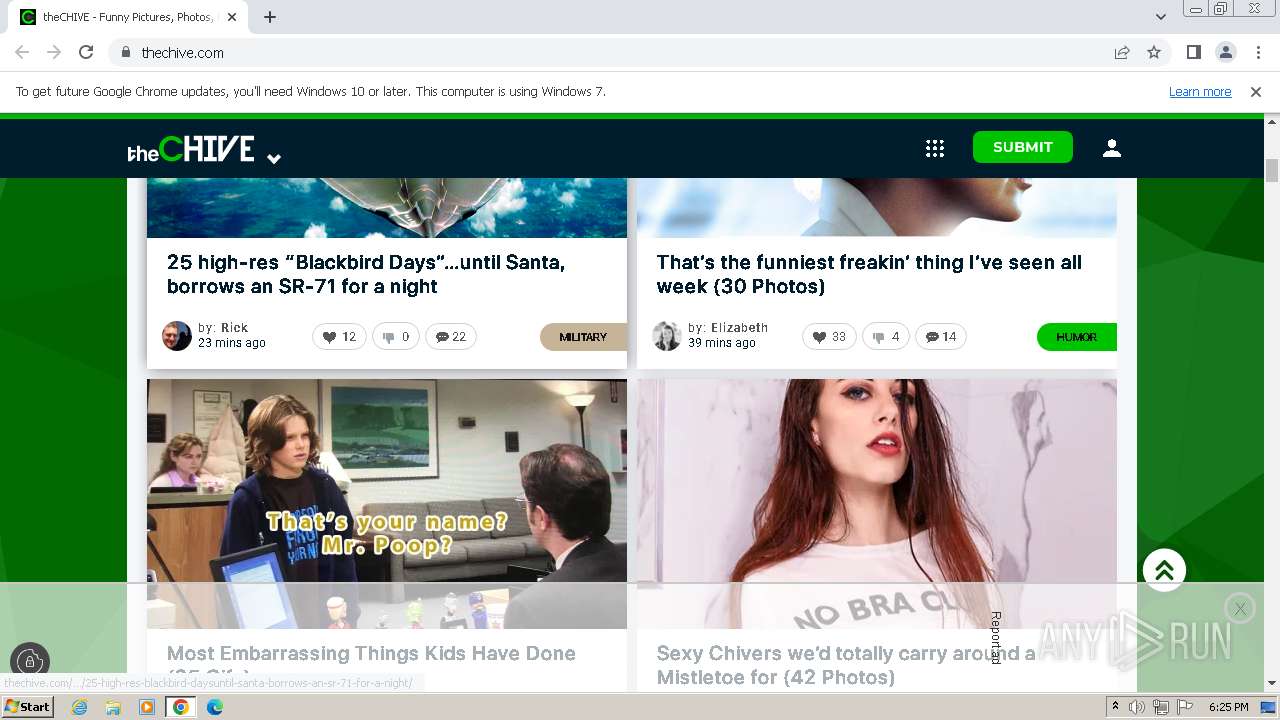Close the bottom ad overlay with X
This screenshot has height=720, width=1280.
tap(1240, 608)
